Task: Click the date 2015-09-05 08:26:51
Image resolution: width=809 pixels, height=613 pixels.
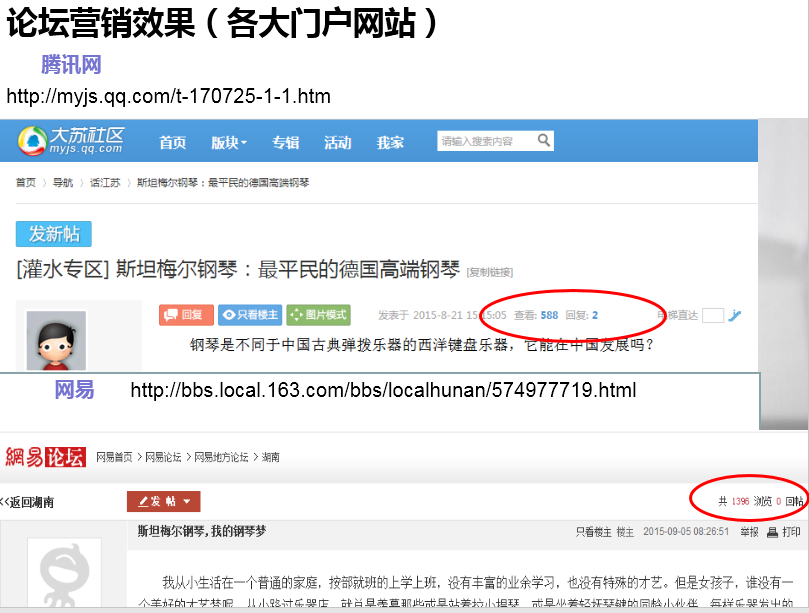Action: pyautogui.click(x=686, y=532)
